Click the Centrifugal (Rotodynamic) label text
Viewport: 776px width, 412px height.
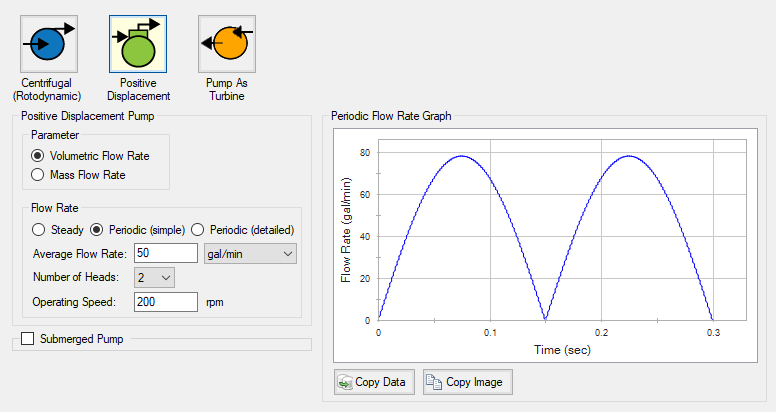coord(47,89)
